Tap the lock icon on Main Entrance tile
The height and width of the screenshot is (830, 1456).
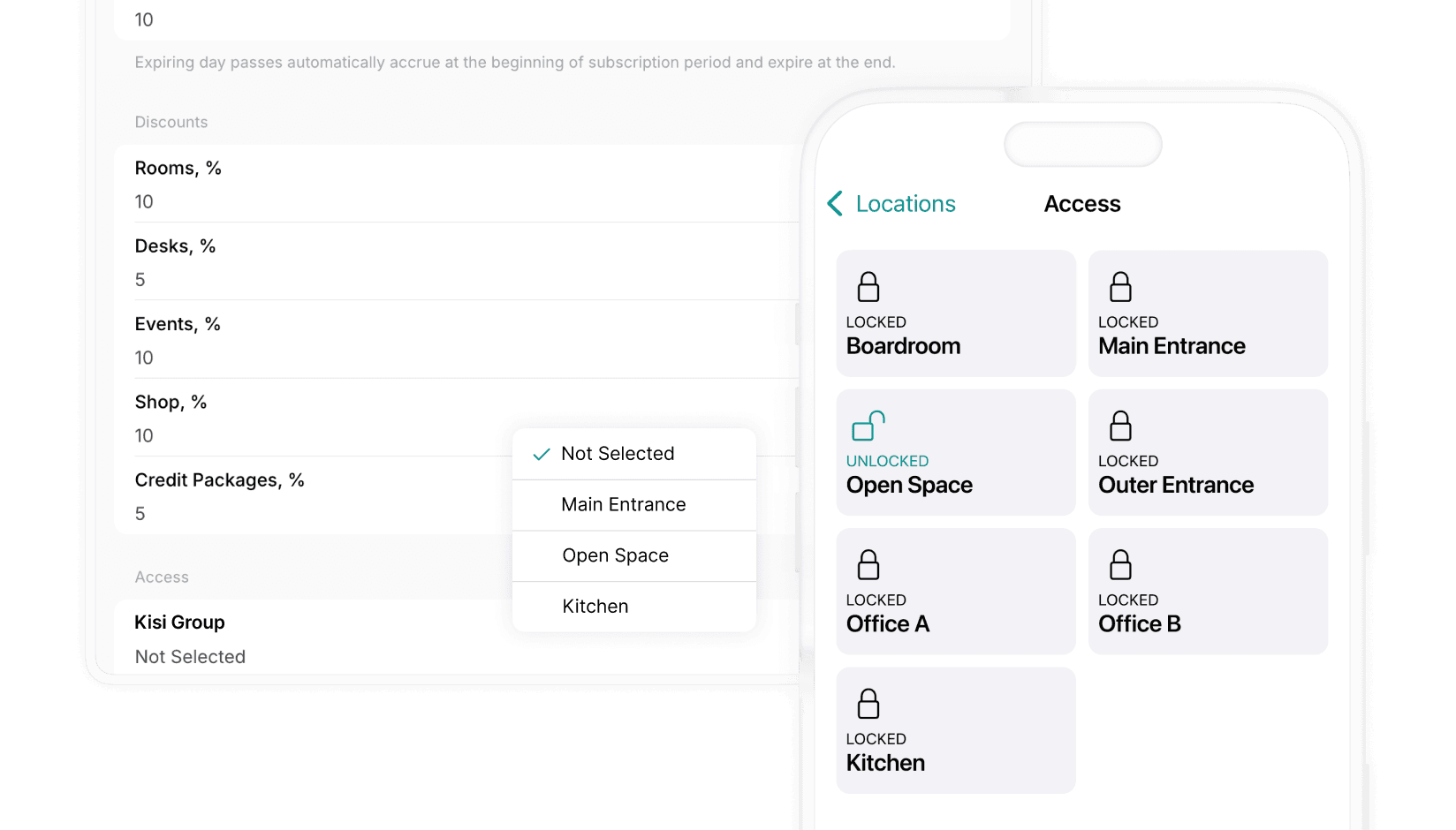coord(1119,286)
